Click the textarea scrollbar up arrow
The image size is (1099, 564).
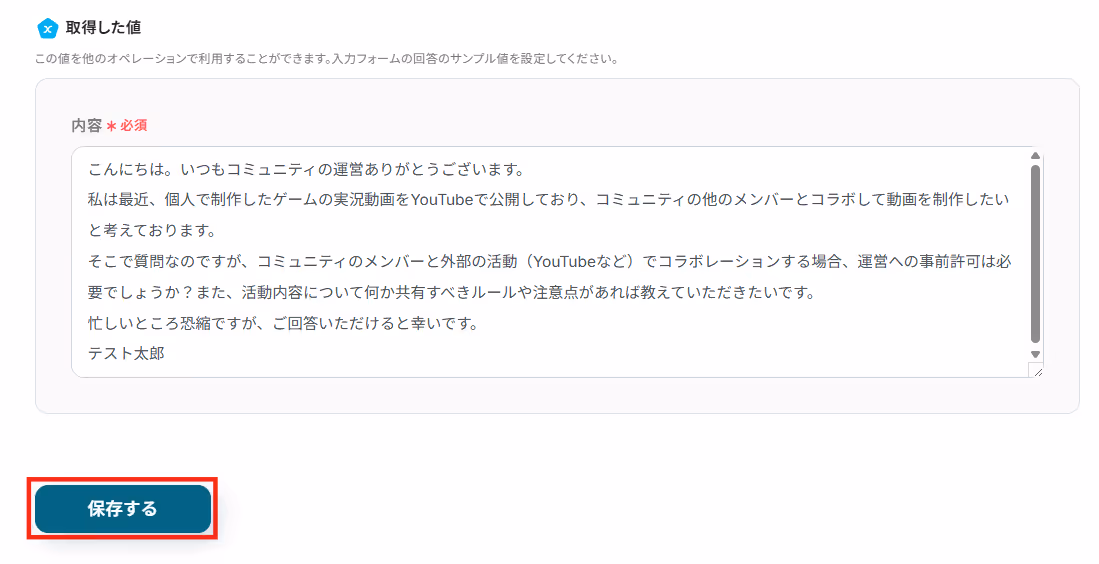pos(1035,156)
